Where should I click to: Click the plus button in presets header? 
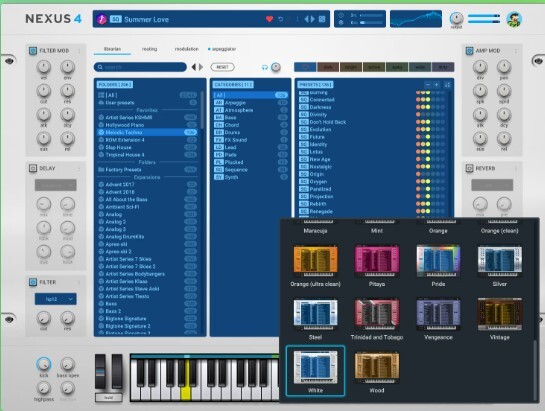coord(437,84)
